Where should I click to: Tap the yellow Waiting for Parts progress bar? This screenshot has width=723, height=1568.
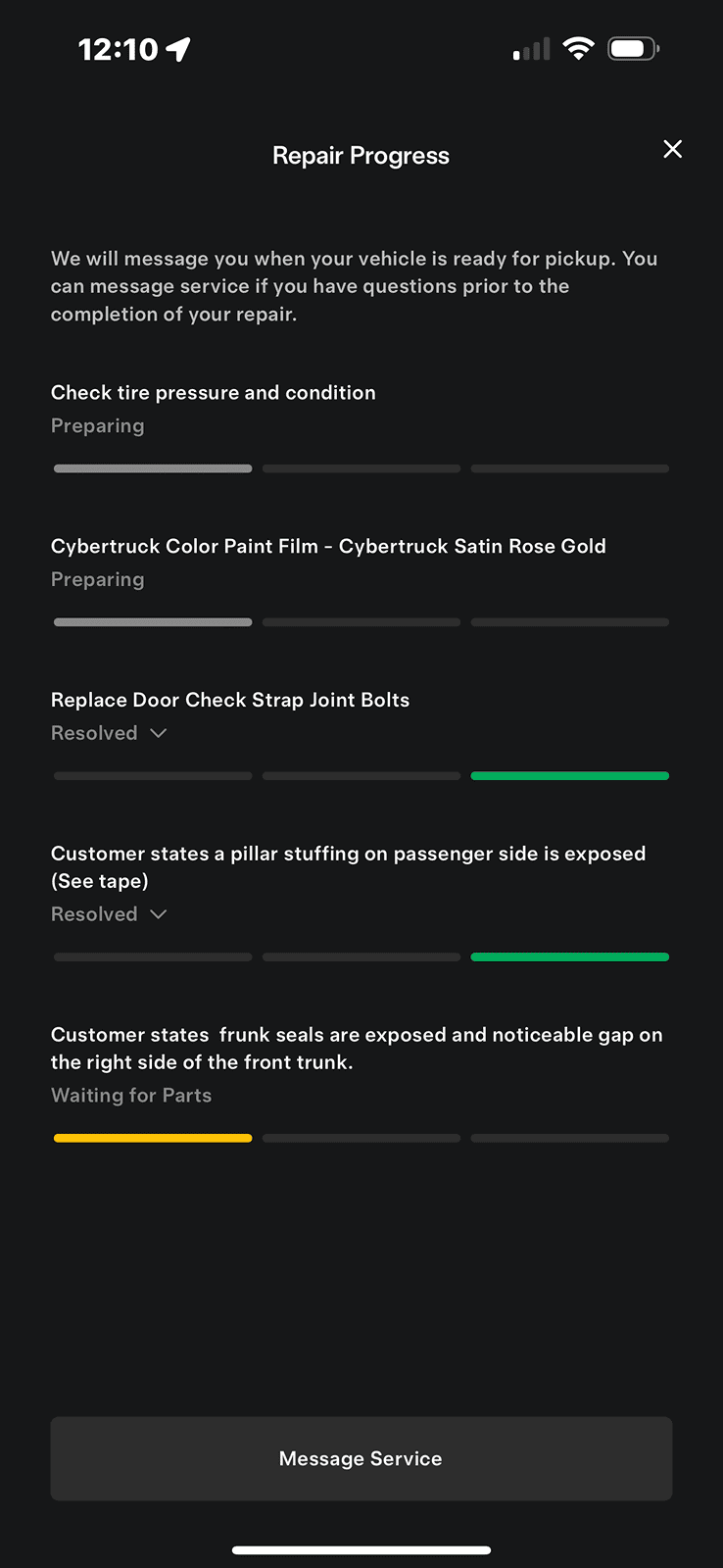pyautogui.click(x=153, y=1138)
